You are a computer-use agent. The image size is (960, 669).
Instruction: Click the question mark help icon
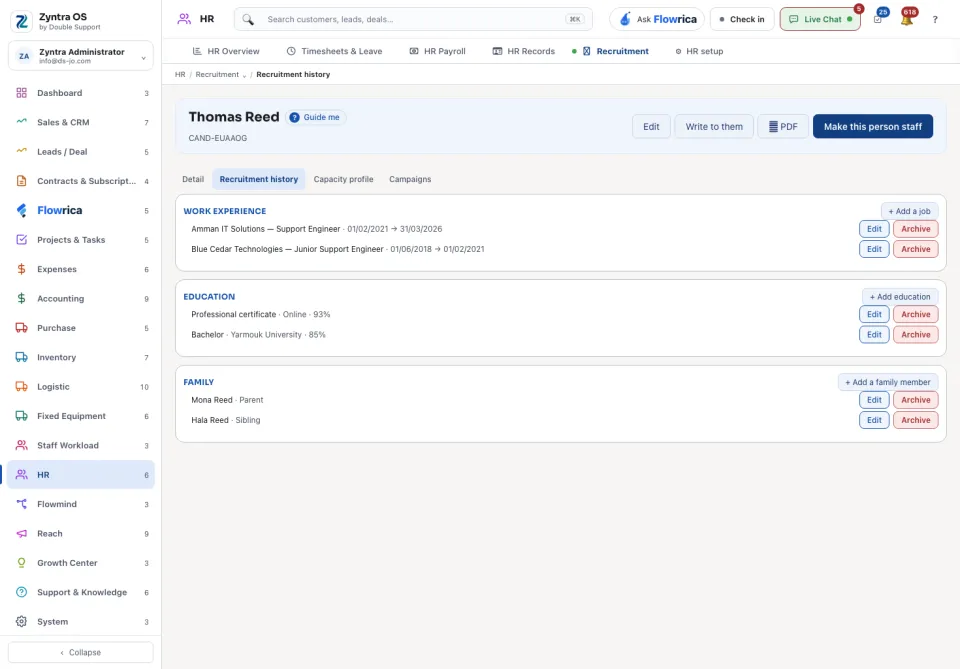935,20
